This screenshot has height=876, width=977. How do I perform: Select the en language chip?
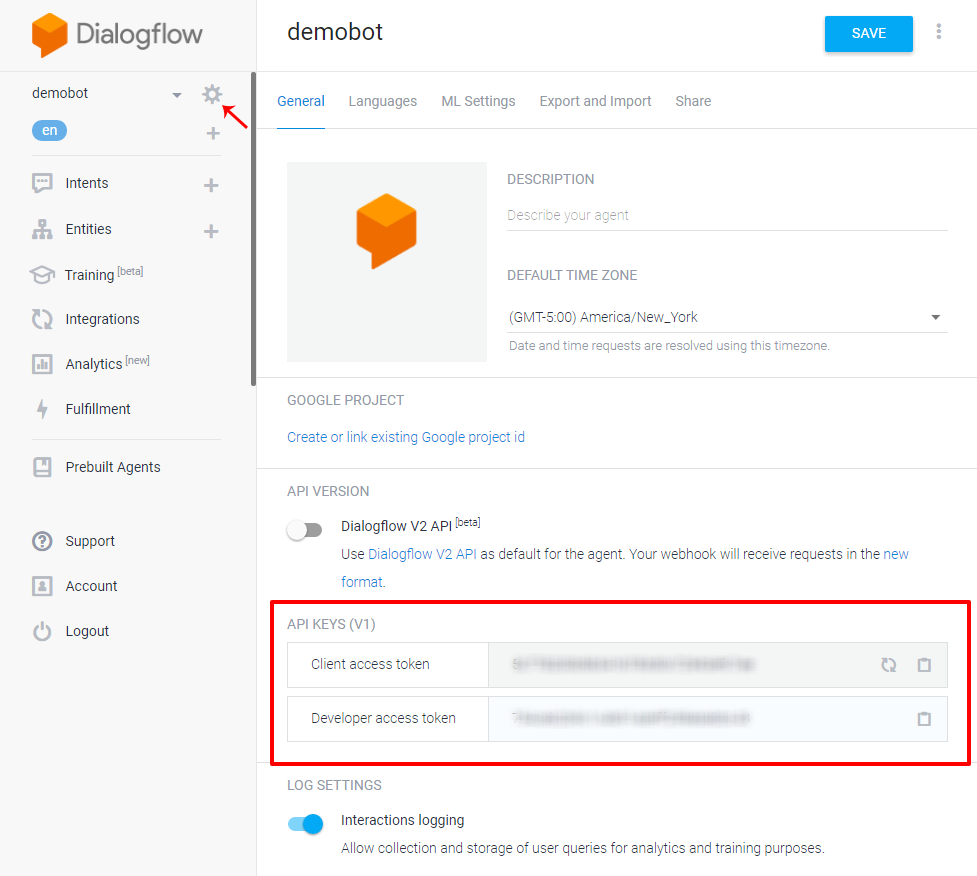pos(49,130)
